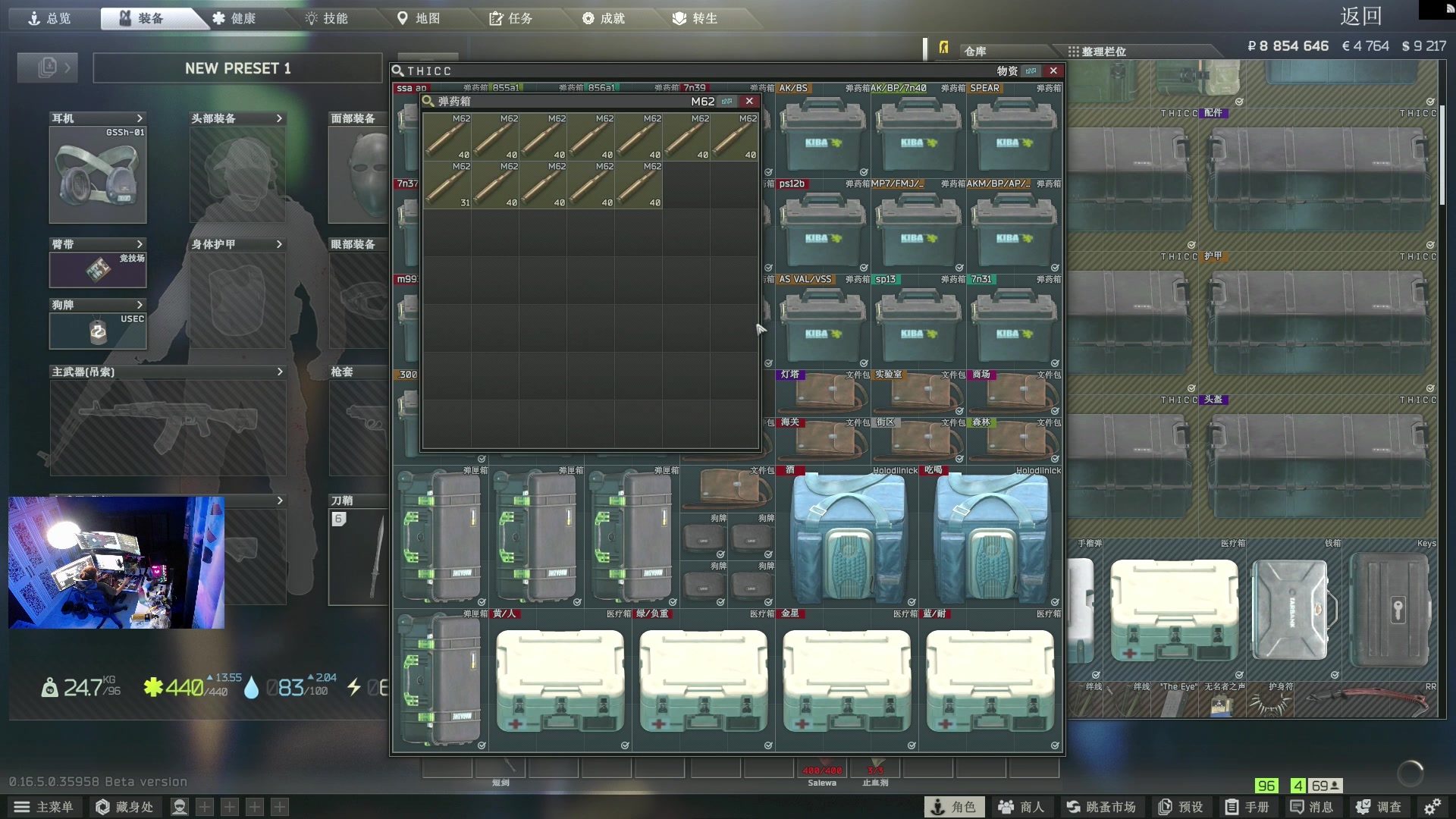
Task: Open the settings gear icon
Action: click(x=1432, y=807)
